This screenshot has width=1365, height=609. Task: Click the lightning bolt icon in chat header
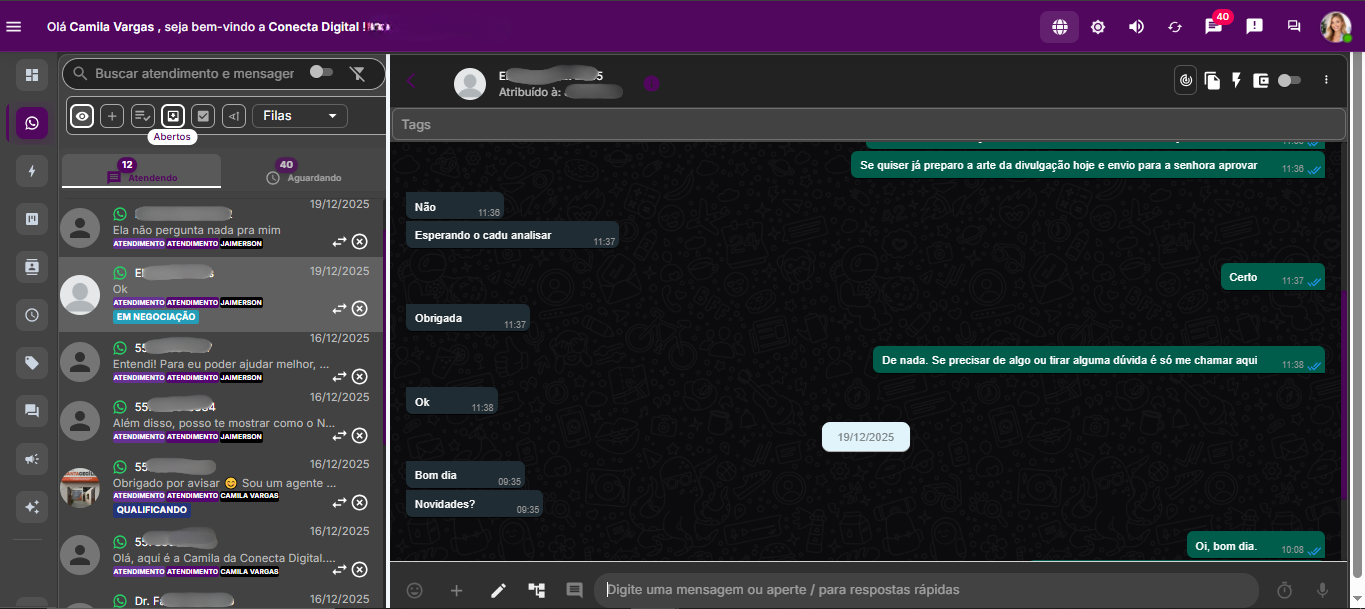click(1236, 79)
